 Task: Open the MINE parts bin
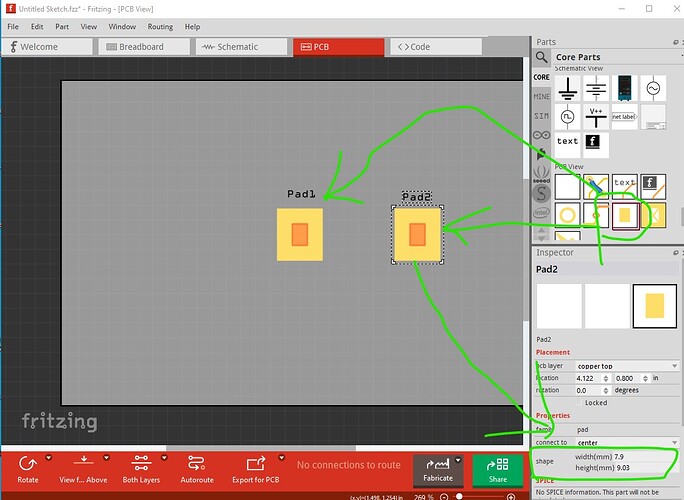[x=541, y=96]
